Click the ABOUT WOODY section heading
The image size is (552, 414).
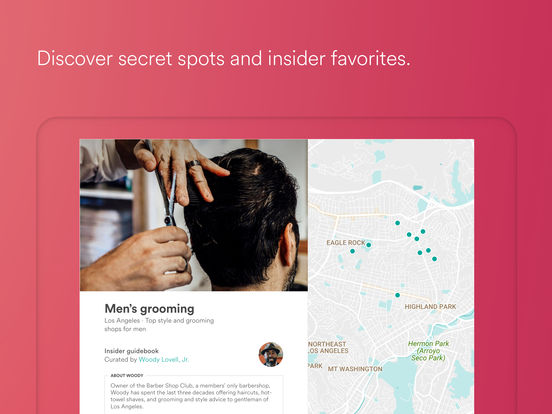tap(127, 376)
